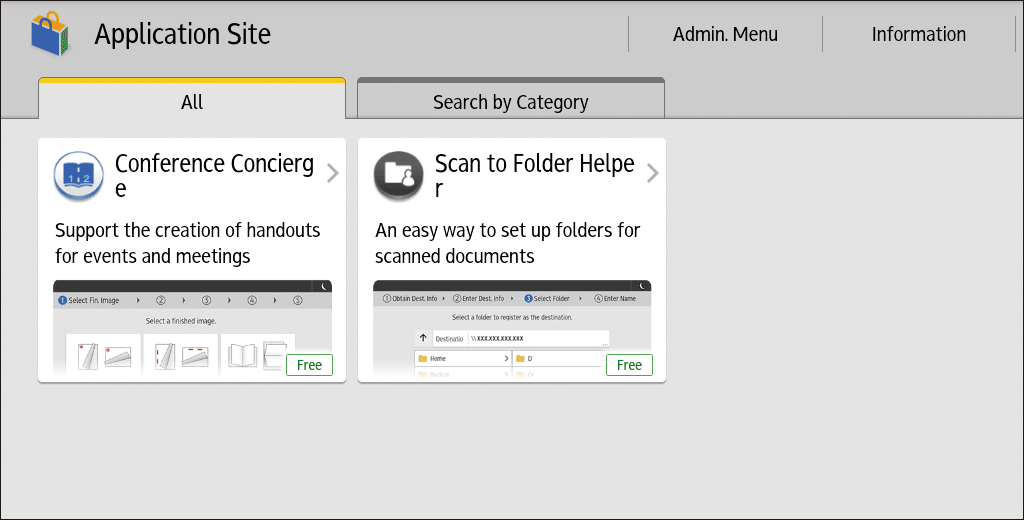The height and width of the screenshot is (520, 1024).
Task: Click the moon icon in Scan to Folder preview
Action: tap(643, 286)
